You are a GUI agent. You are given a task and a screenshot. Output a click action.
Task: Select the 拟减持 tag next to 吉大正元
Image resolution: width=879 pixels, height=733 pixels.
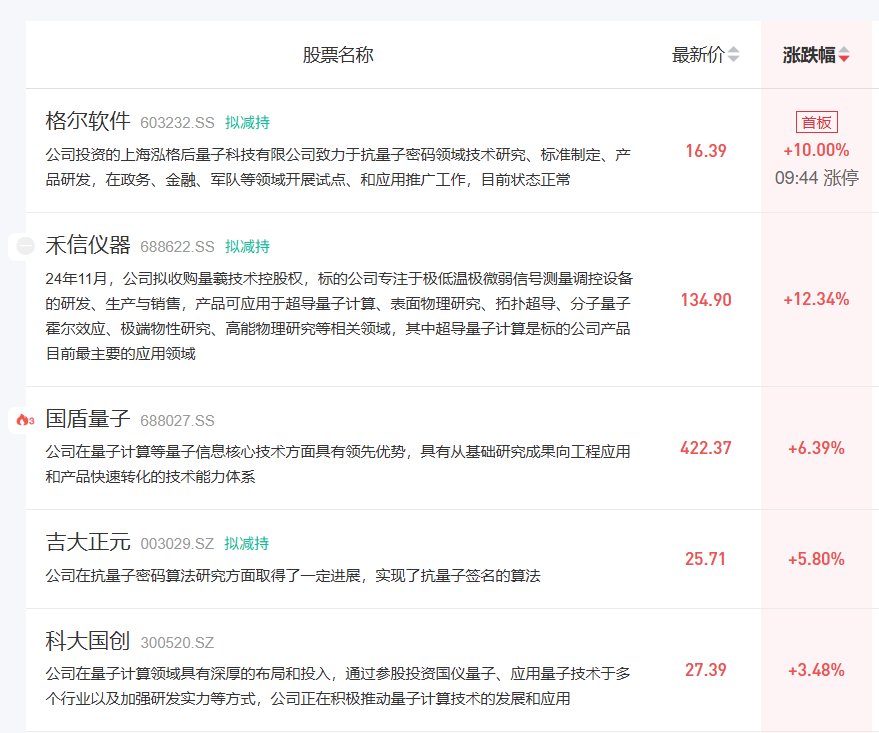point(247,544)
